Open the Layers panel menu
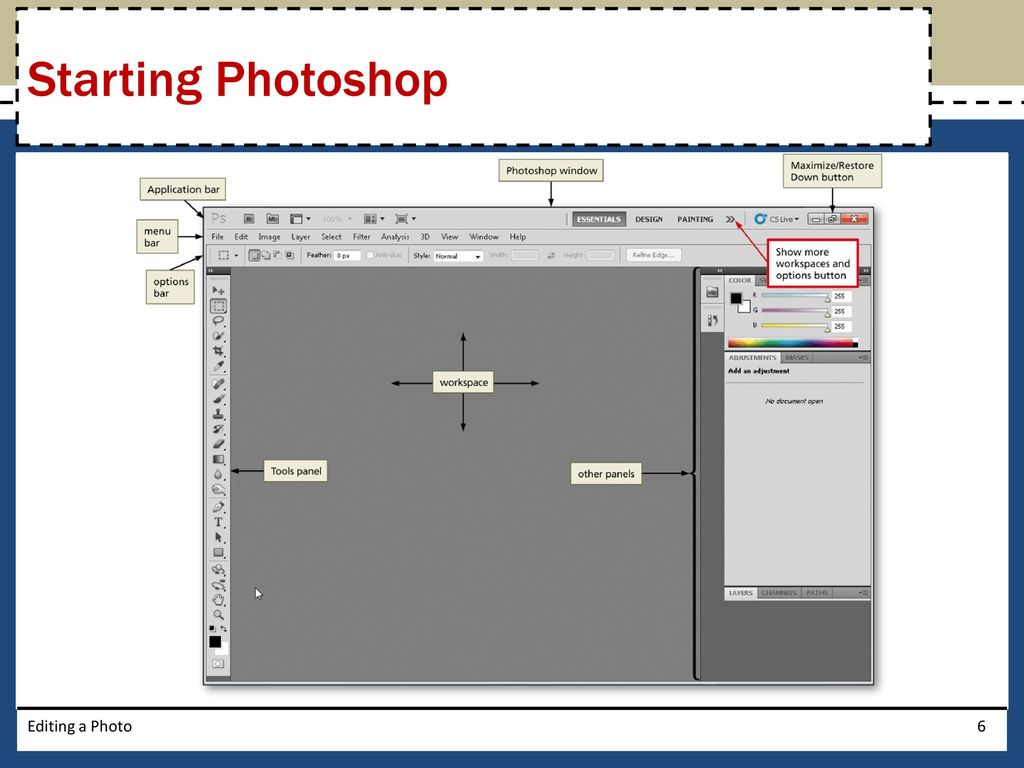The width and height of the screenshot is (1024, 768). pos(863,593)
